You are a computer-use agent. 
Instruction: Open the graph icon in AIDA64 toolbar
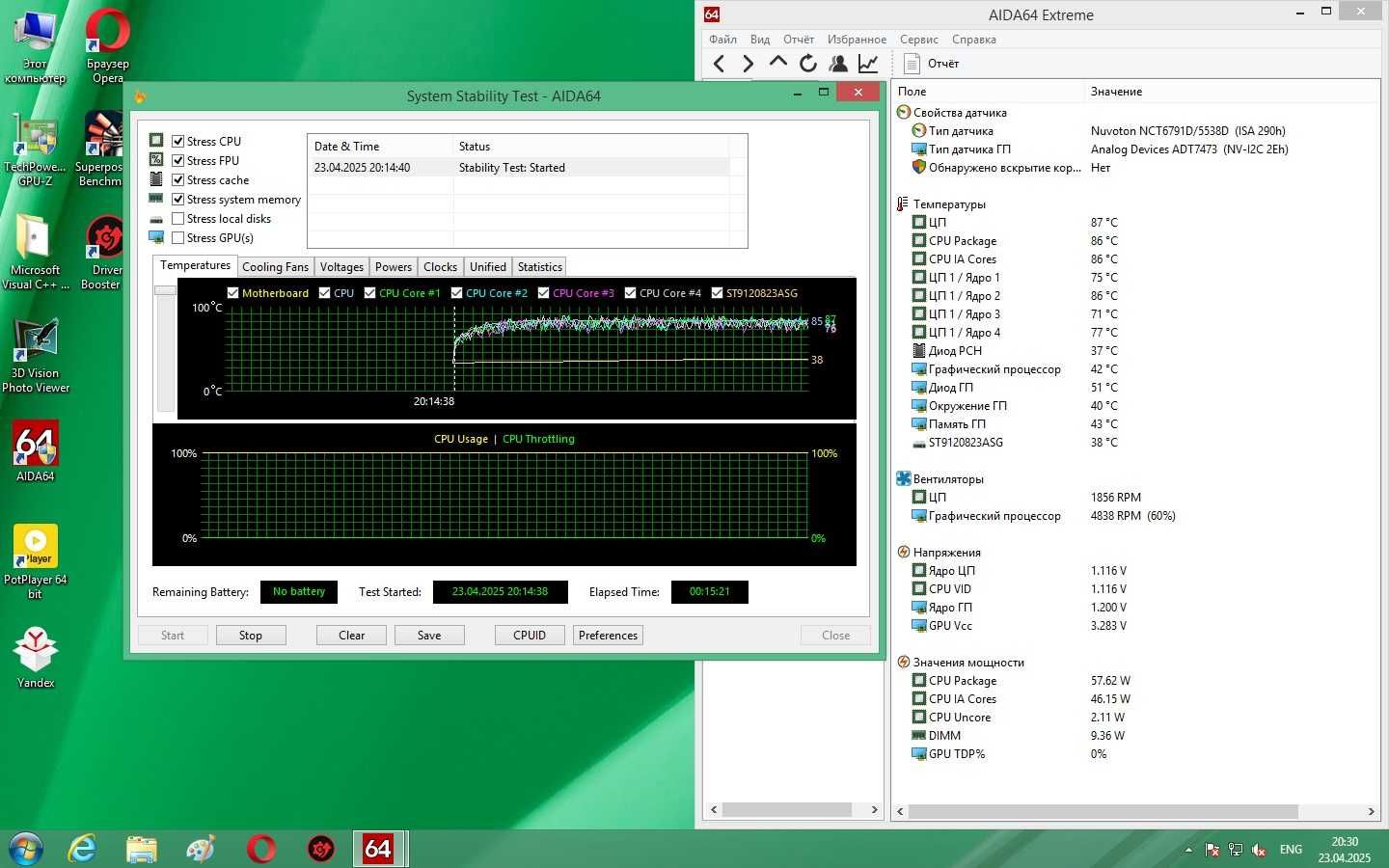(x=868, y=64)
